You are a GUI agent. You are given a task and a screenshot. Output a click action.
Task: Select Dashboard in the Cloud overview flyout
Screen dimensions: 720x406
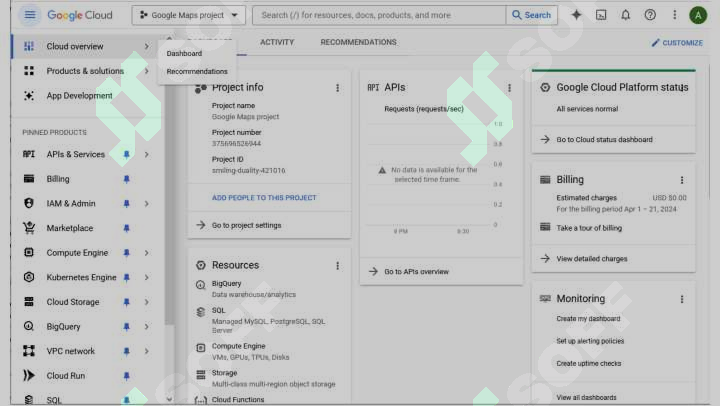pyautogui.click(x=184, y=53)
